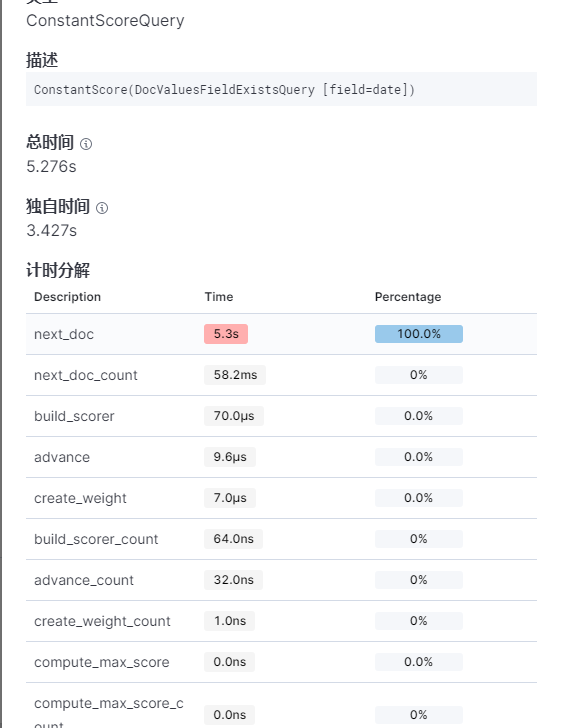Image resolution: width=561 pixels, height=728 pixels.
Task: Click info icon beside 总时间
Action: pyautogui.click(x=86, y=144)
